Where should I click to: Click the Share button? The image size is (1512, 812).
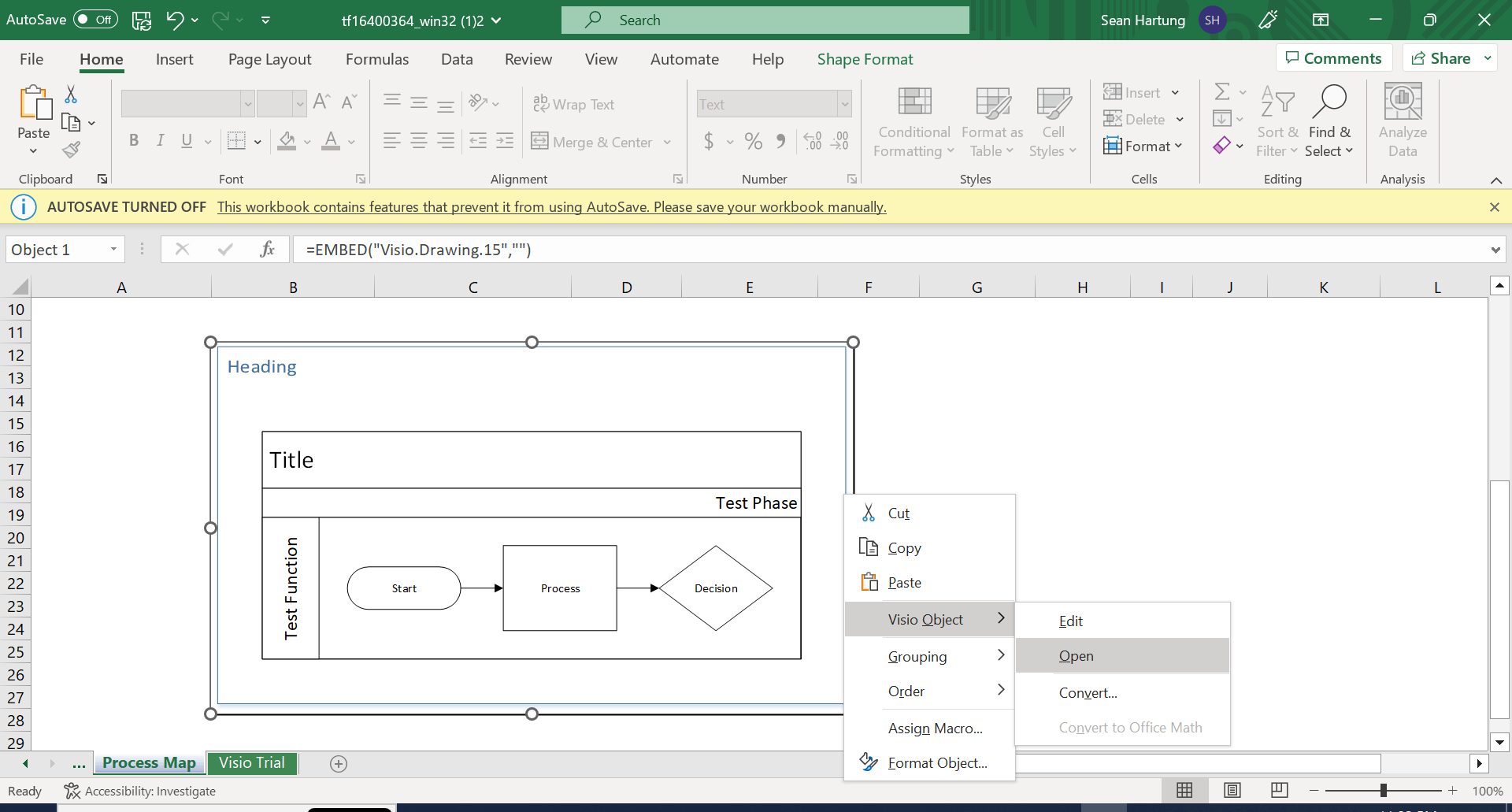(1441, 58)
